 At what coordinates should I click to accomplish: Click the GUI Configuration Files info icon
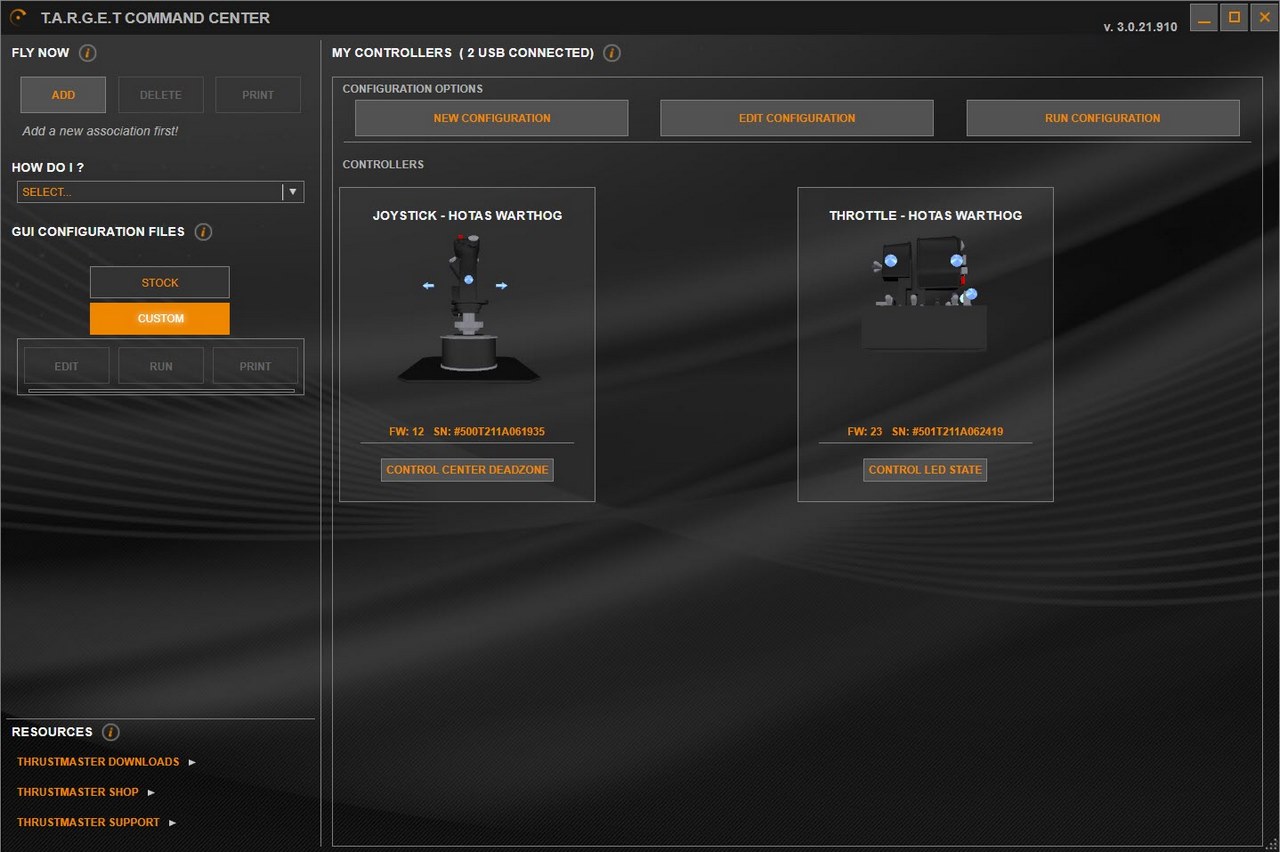[x=203, y=232]
